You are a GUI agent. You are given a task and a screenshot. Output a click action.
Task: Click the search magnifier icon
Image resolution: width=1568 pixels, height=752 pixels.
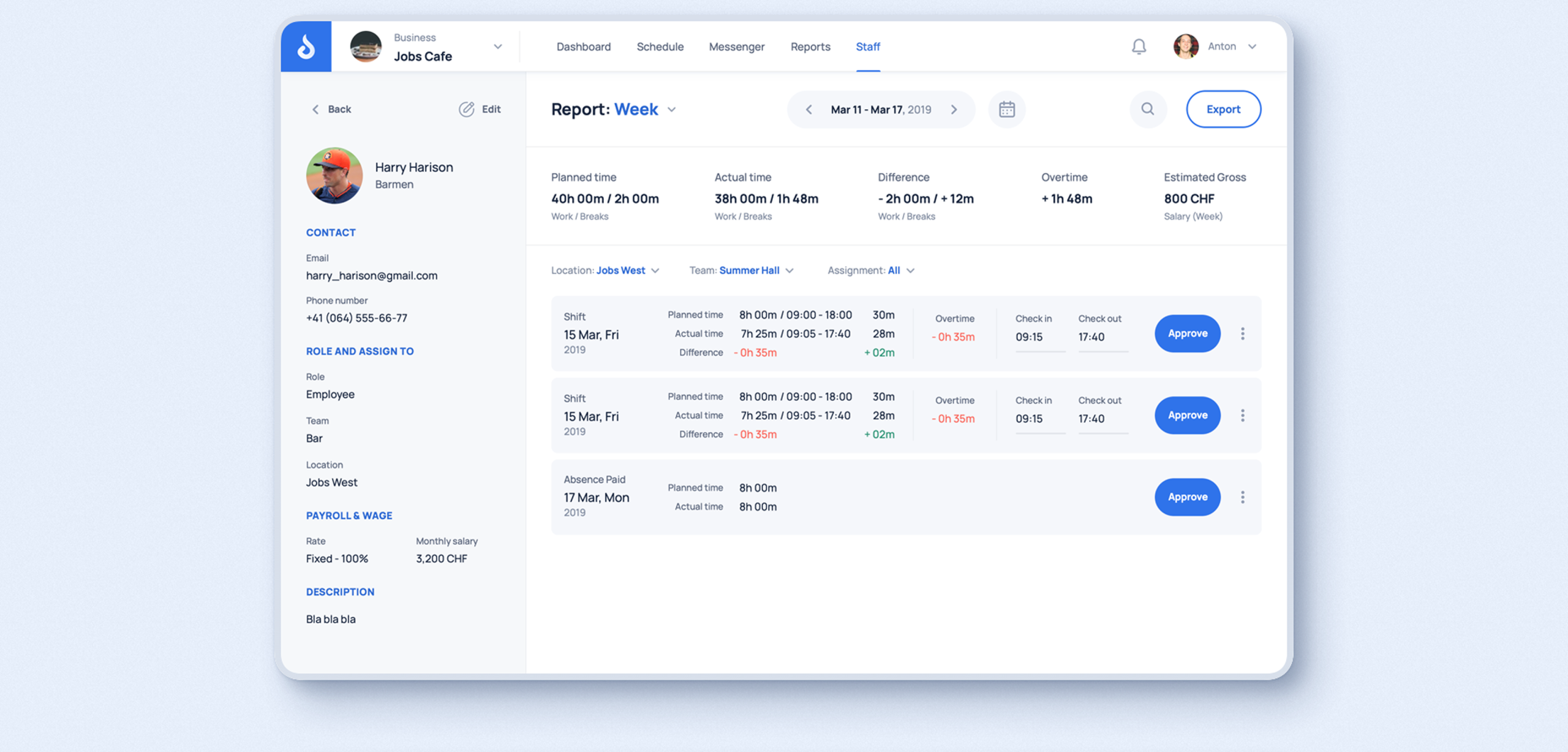click(x=1147, y=109)
